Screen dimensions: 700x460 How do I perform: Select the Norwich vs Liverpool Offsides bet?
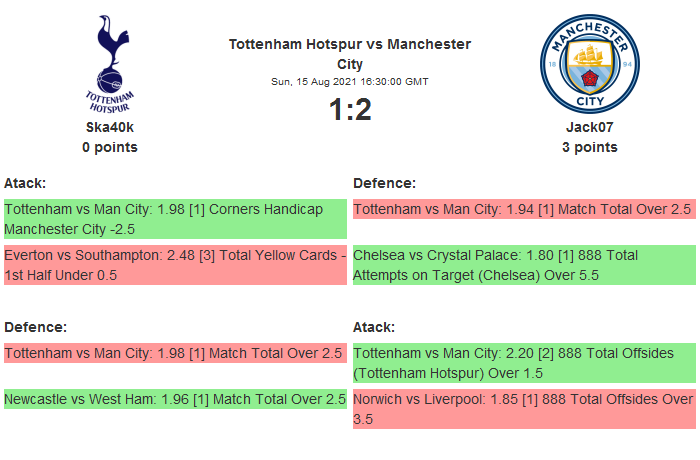(523, 409)
